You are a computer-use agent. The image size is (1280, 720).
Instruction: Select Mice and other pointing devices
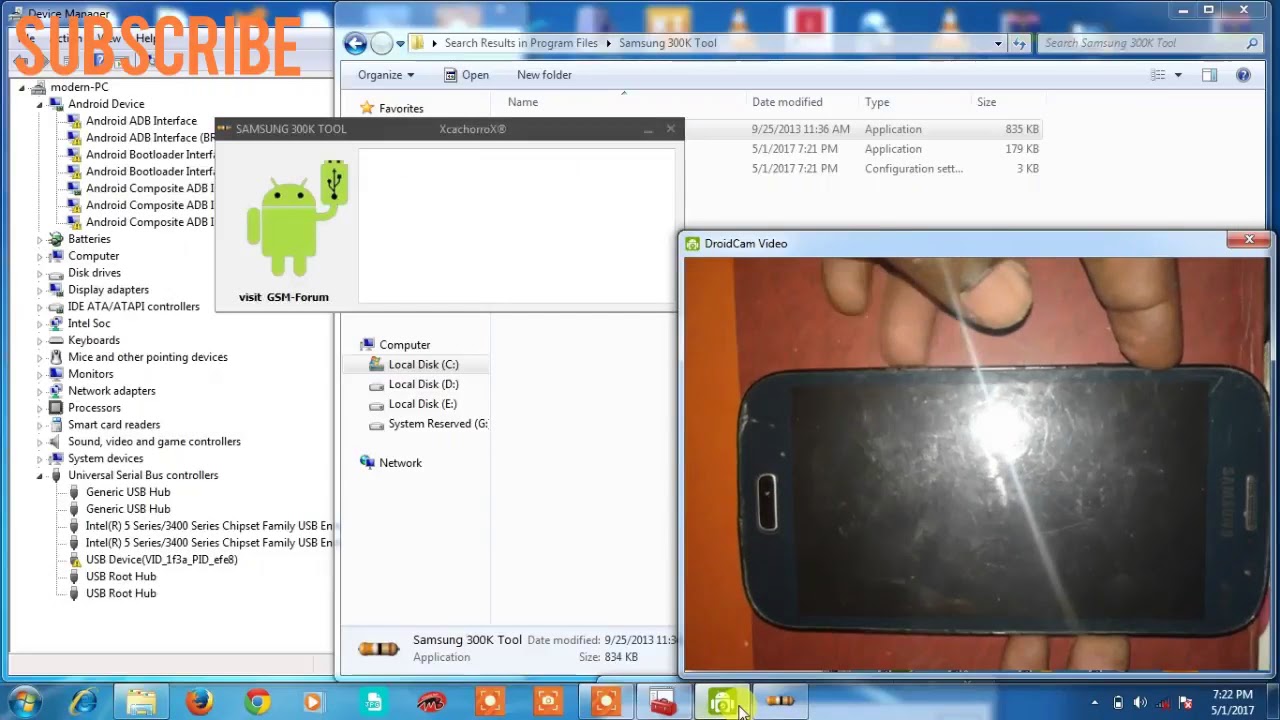pyautogui.click(x=147, y=357)
